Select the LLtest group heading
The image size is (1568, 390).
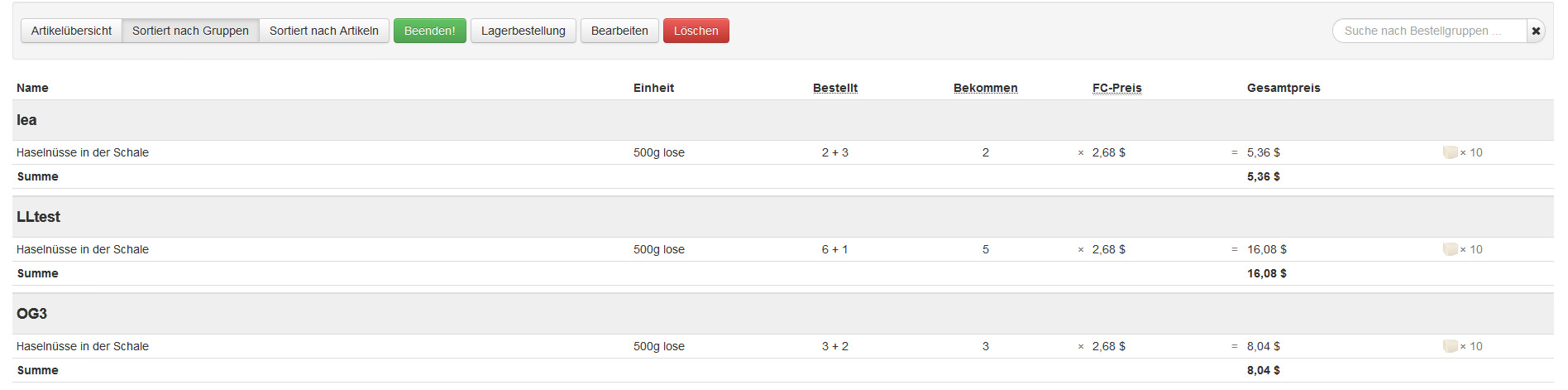coord(38,217)
